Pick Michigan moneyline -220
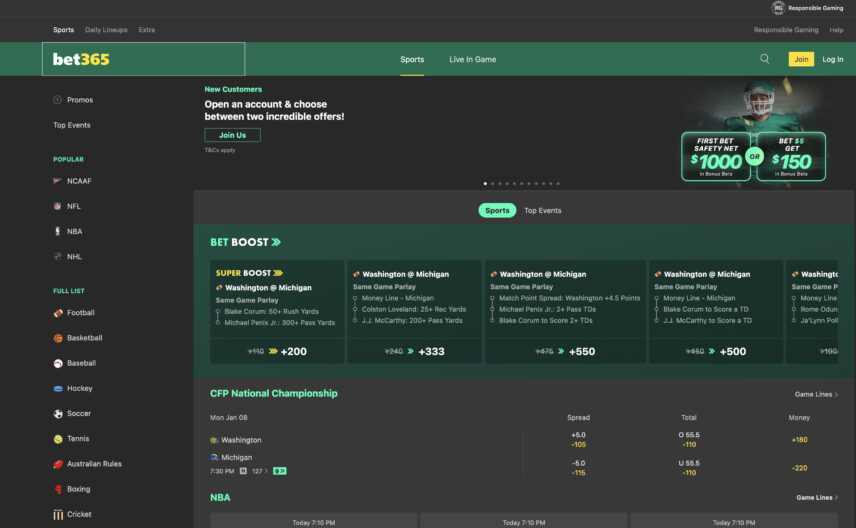 [x=799, y=468]
